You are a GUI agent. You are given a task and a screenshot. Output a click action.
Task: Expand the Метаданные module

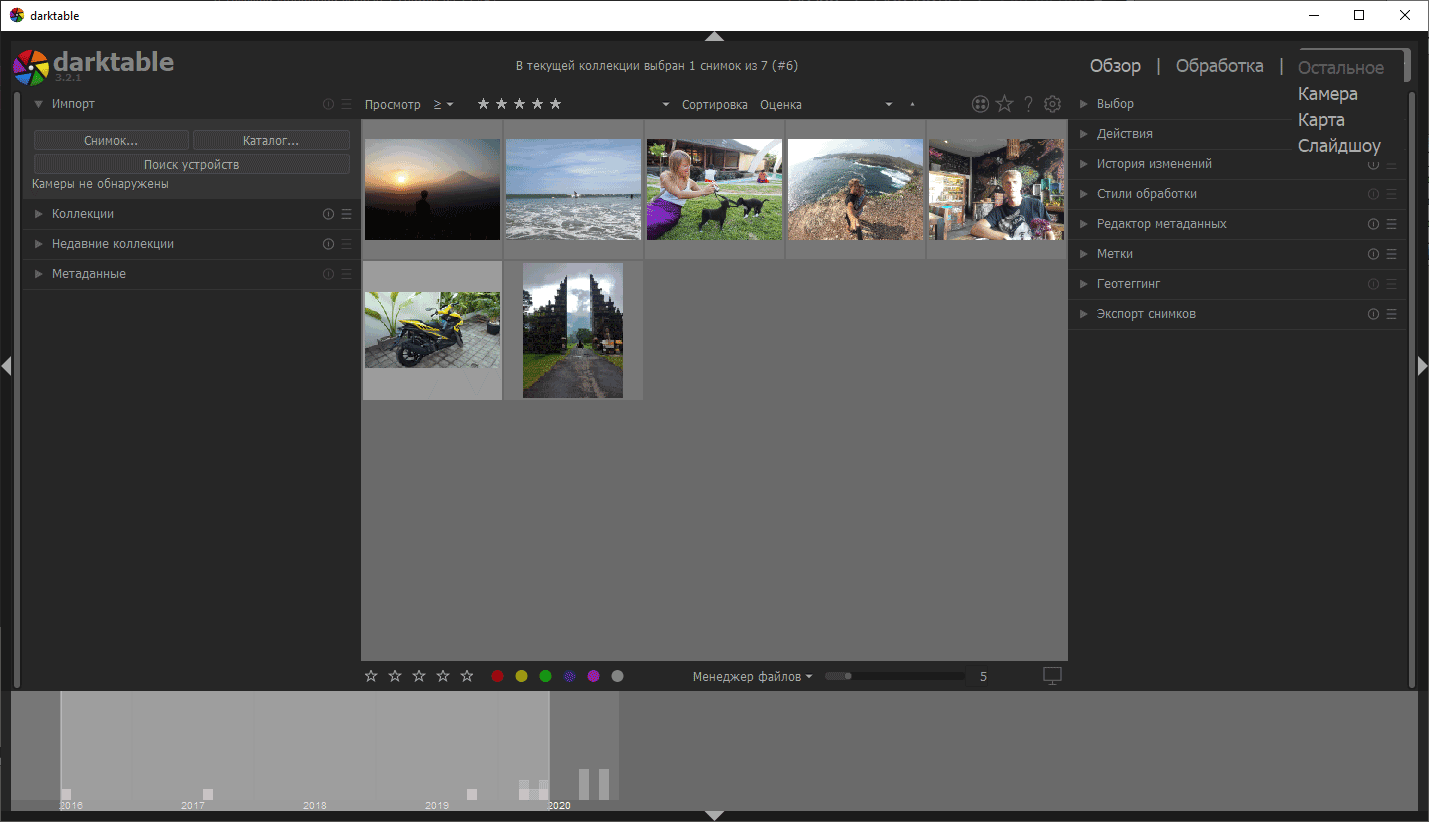[39, 274]
